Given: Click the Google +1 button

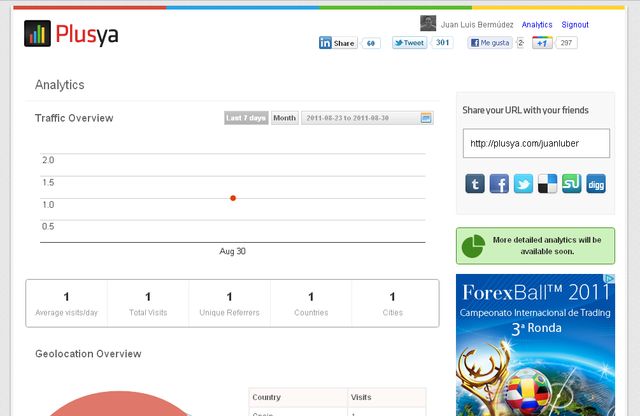Looking at the screenshot, I should click(x=542, y=43).
